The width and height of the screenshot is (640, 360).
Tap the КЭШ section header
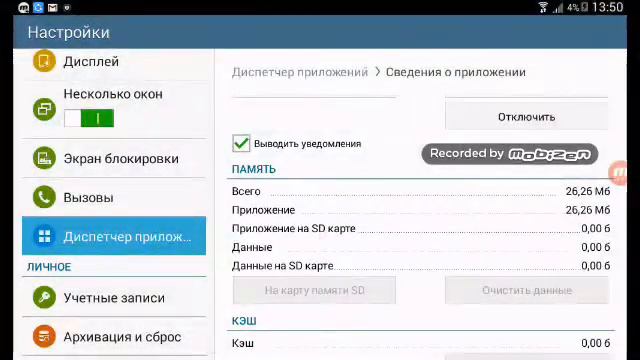244,321
